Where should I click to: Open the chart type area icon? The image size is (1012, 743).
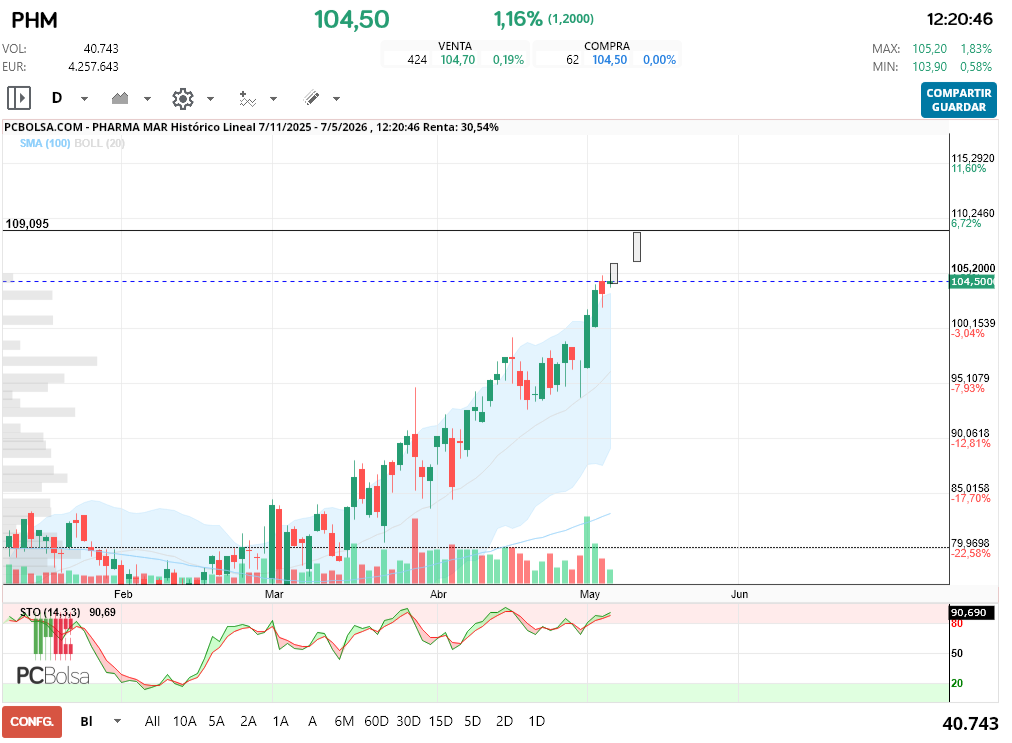[x=120, y=98]
